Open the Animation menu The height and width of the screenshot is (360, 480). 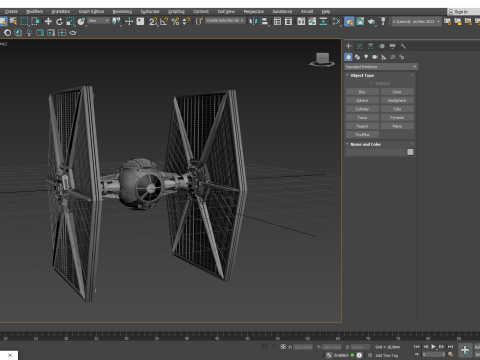click(61, 12)
